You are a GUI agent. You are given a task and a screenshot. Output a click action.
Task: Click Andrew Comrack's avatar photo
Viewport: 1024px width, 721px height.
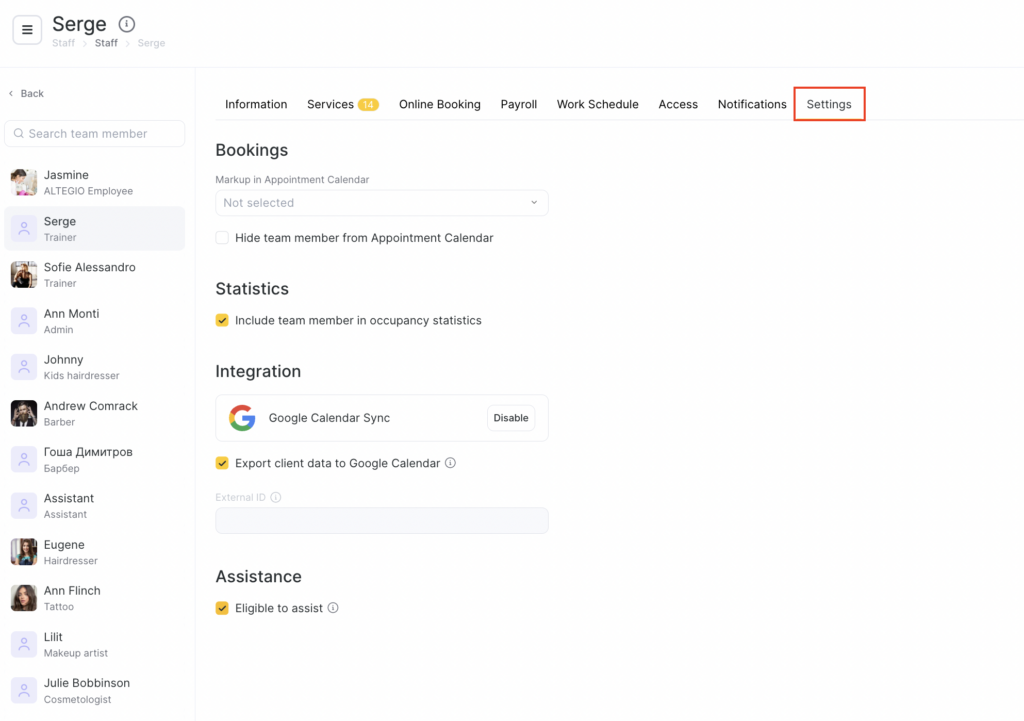[x=24, y=413]
